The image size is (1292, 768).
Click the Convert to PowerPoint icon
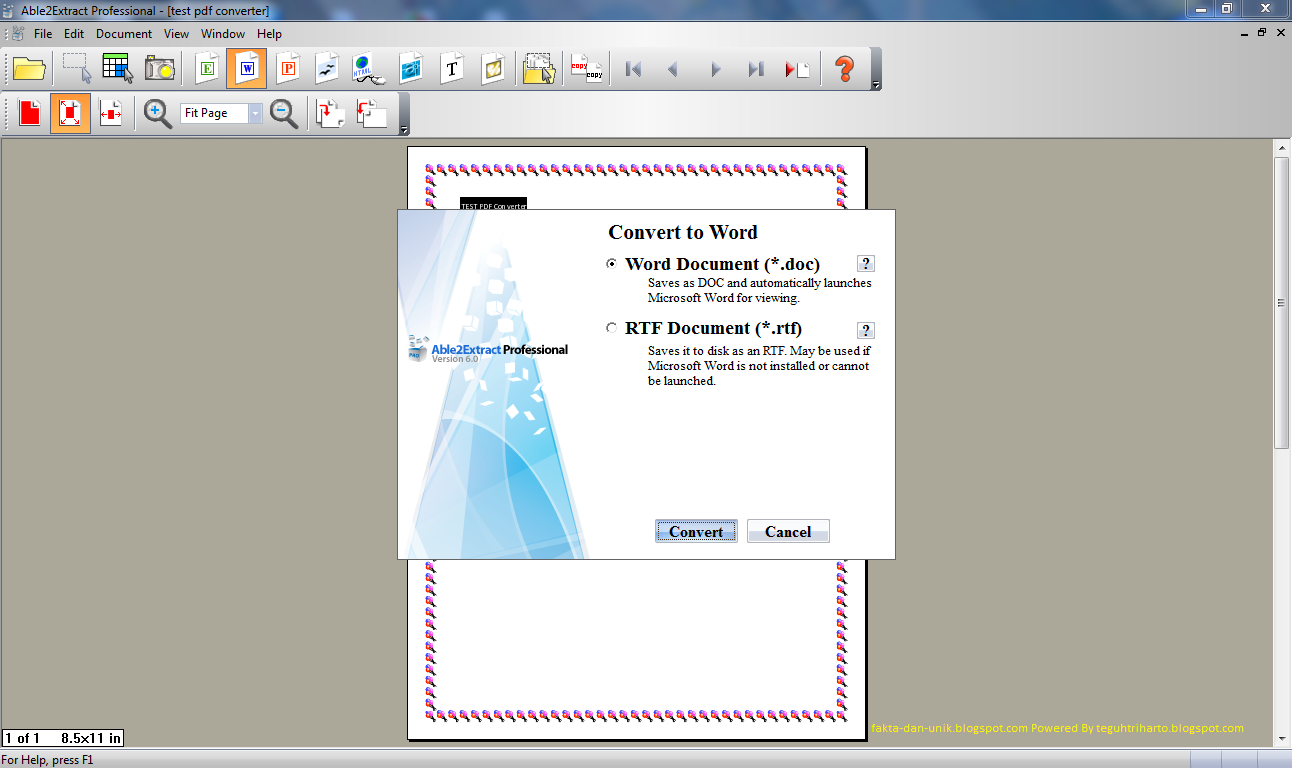[x=288, y=69]
